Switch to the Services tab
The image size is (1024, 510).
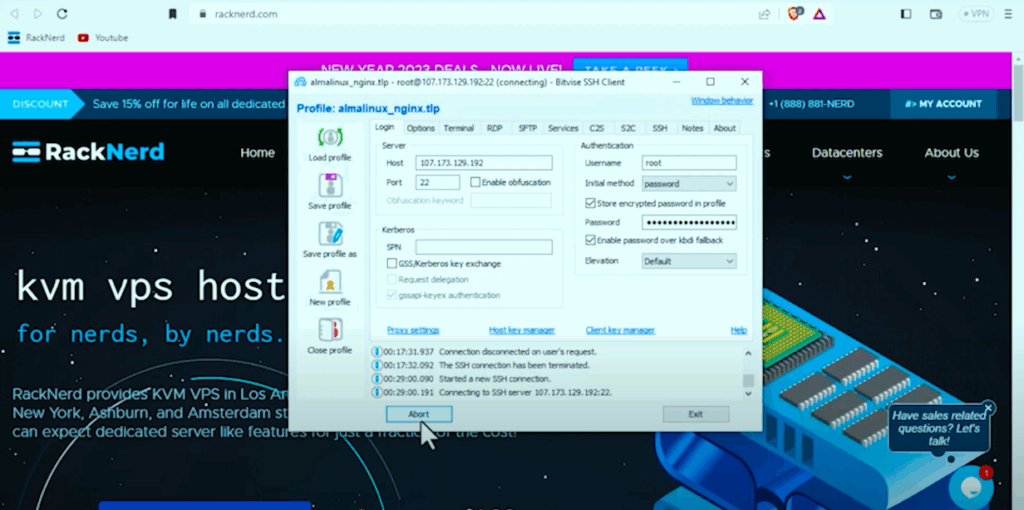point(563,128)
